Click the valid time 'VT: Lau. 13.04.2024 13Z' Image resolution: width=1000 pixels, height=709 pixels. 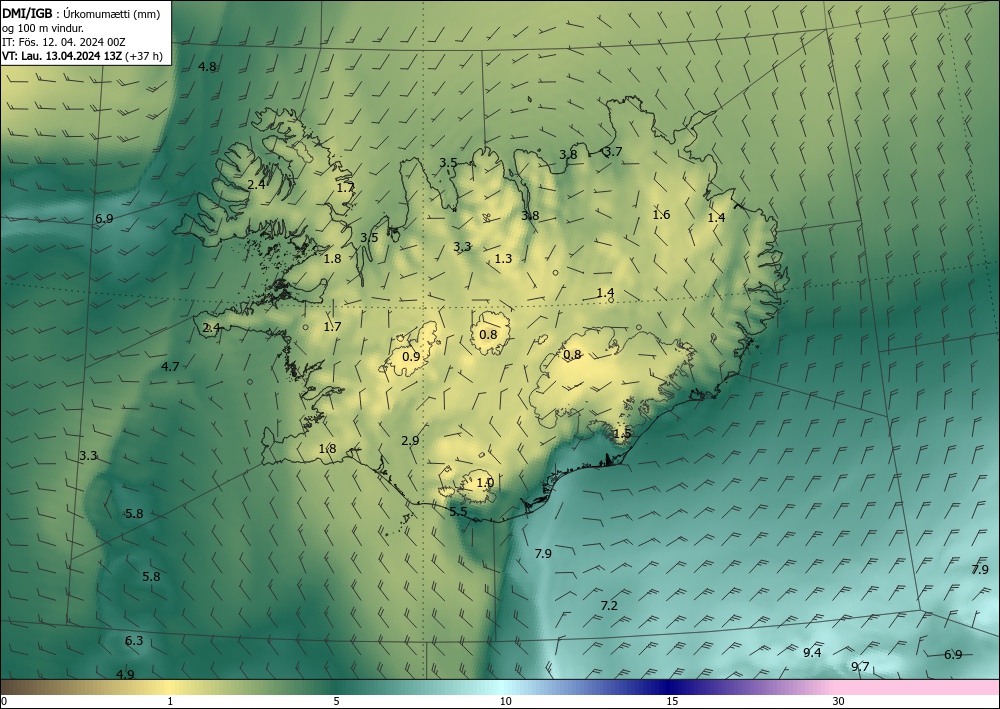click(x=61, y=56)
